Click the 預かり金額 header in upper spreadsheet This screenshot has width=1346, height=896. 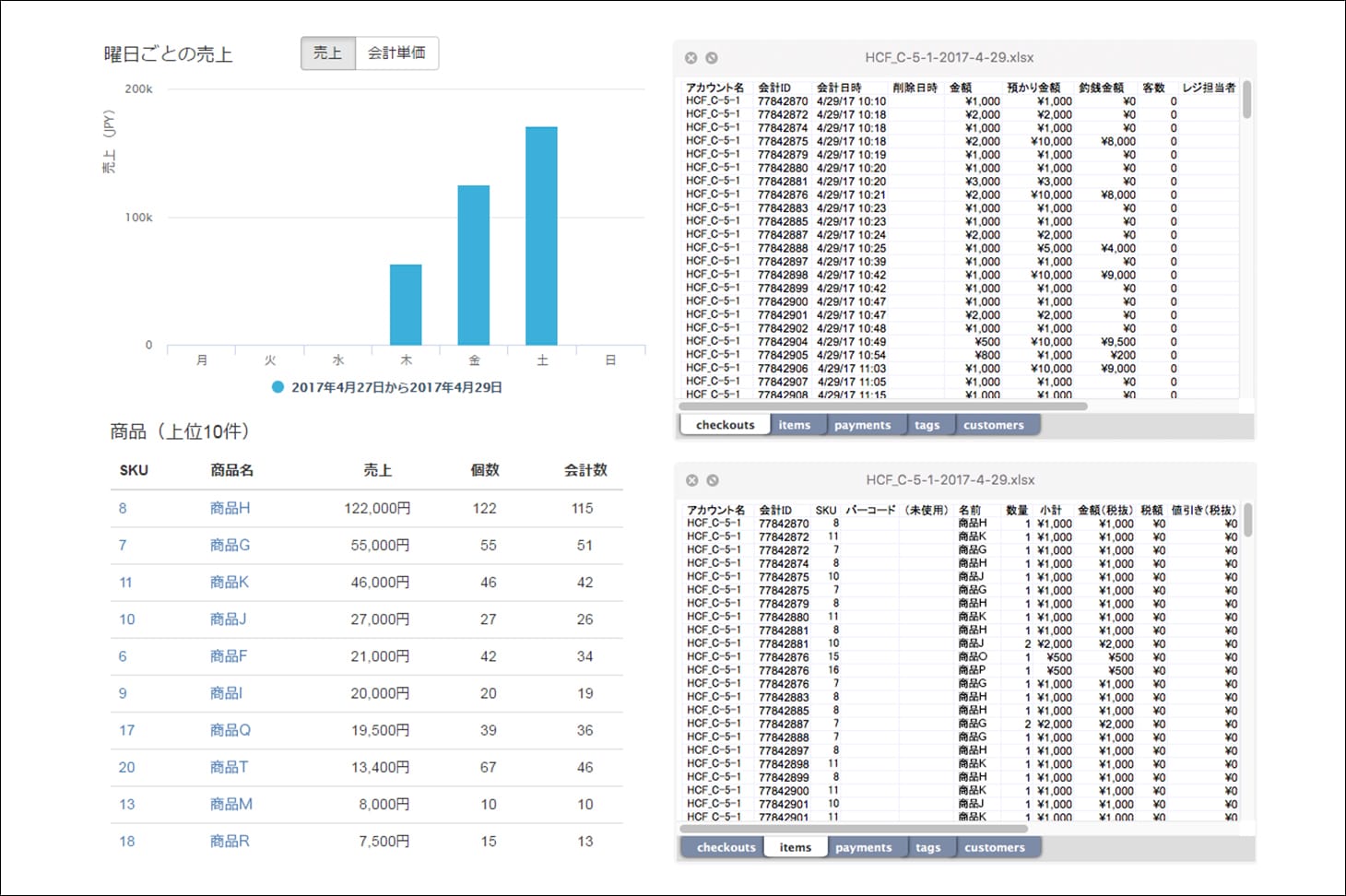click(x=1033, y=88)
